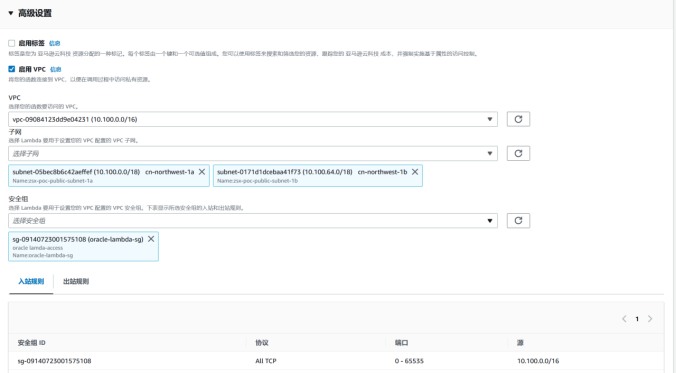676x373 pixels.
Task: Click the 源 column header
Action: click(520, 343)
